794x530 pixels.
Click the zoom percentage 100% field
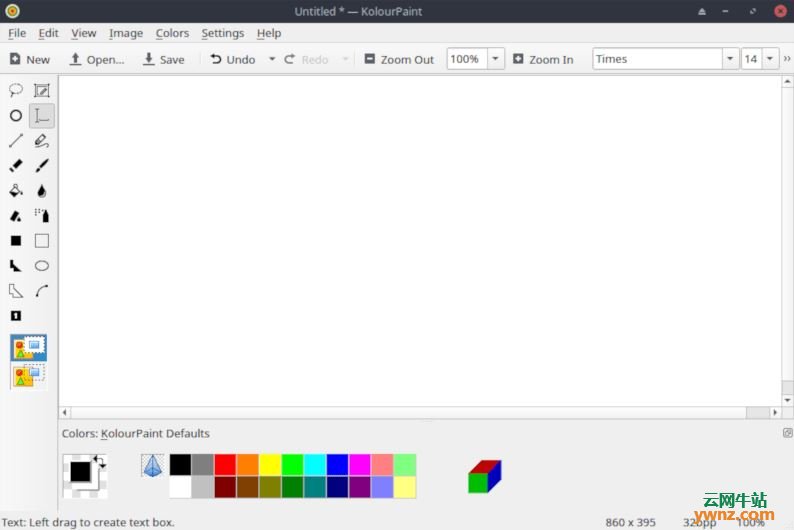[467, 59]
